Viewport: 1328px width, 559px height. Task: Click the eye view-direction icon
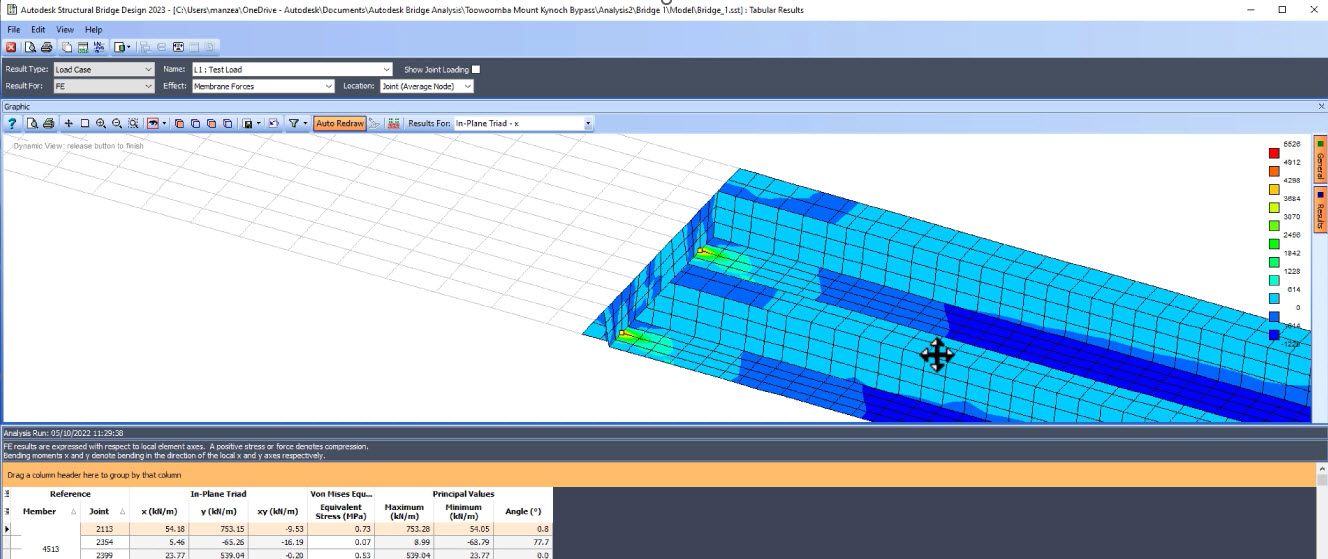[x=153, y=123]
